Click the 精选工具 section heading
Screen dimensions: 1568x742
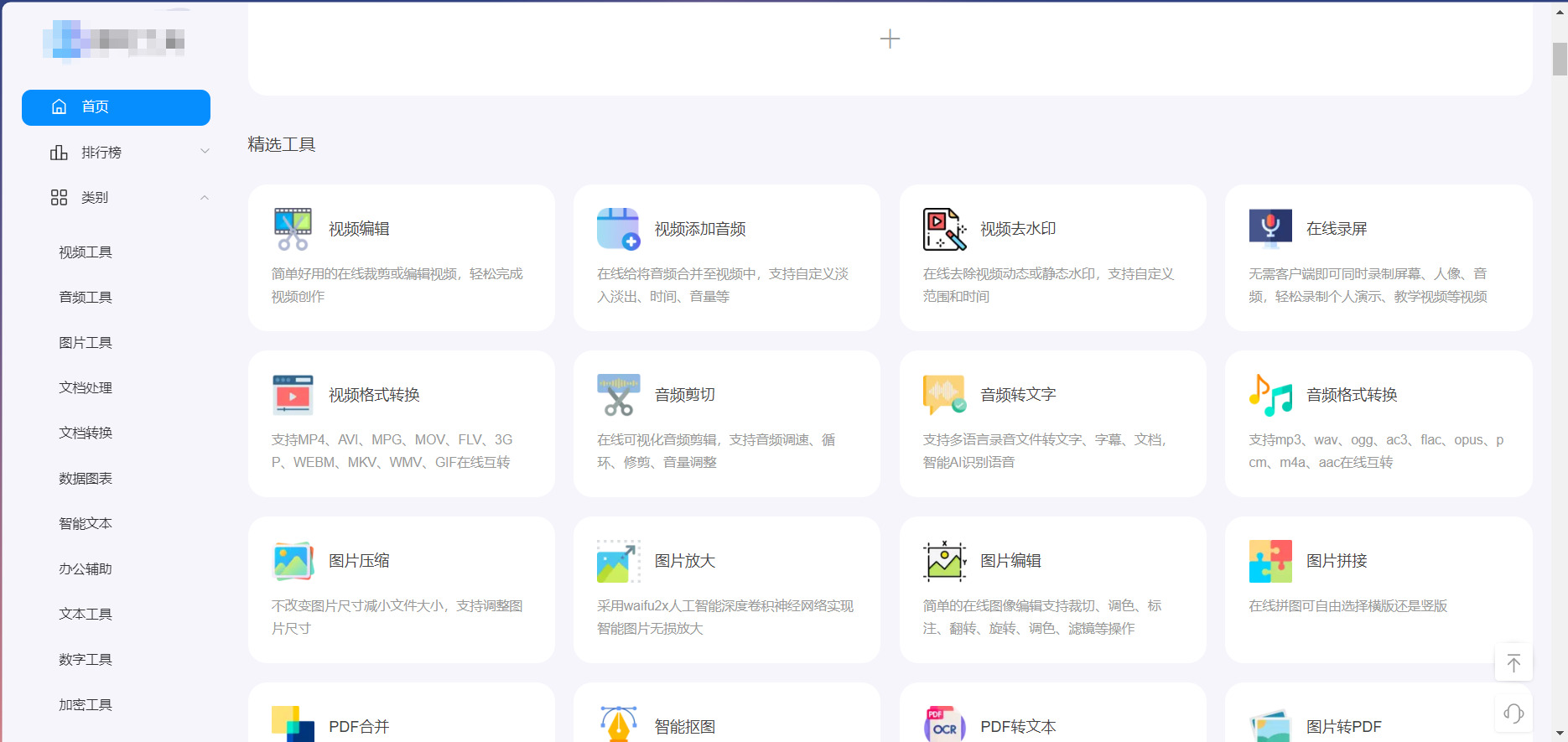(282, 145)
